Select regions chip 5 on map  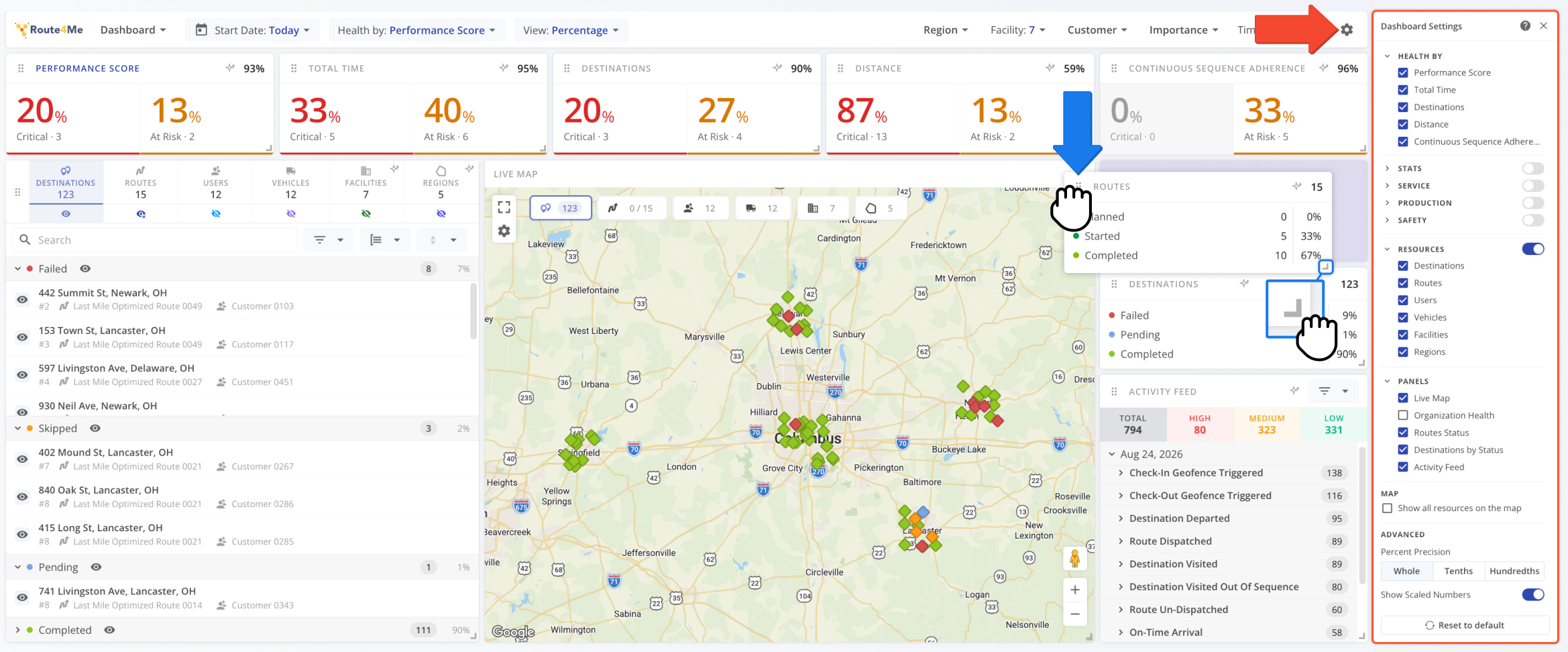(880, 208)
